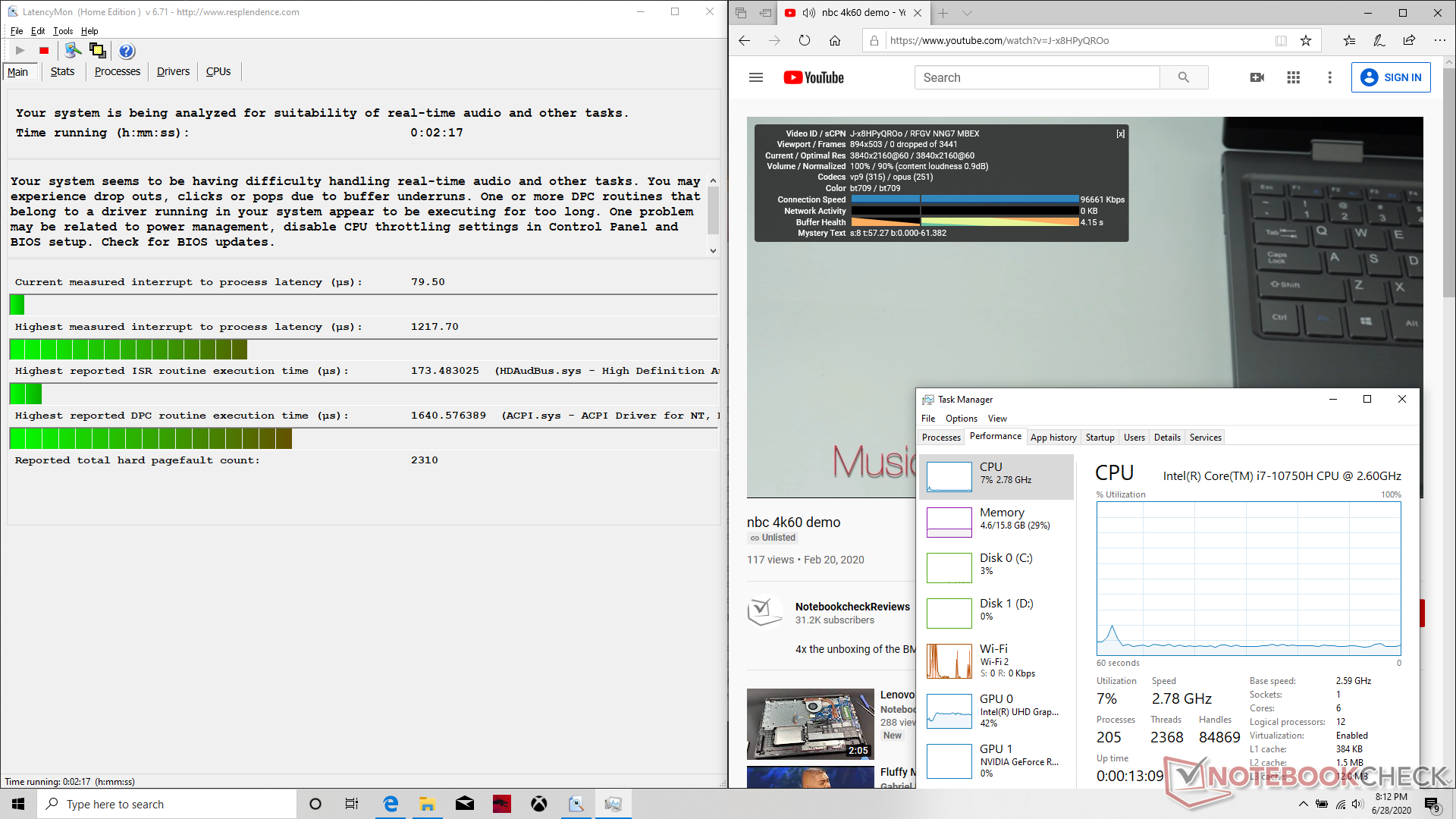1456x819 pixels.
Task: Click the LatencyMon always-on-top windows icon
Action: [98, 51]
